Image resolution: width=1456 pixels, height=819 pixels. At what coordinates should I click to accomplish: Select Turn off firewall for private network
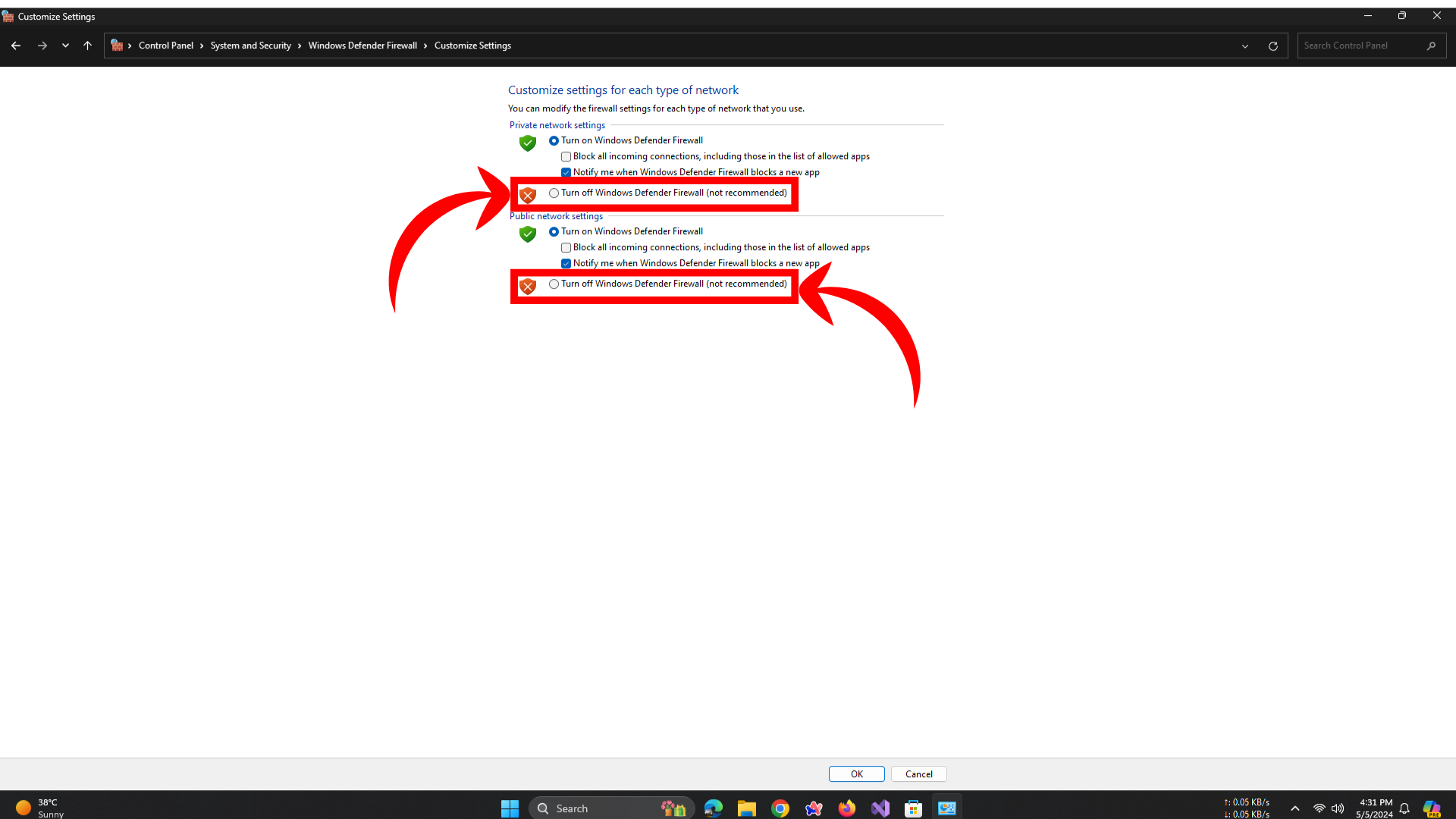point(554,193)
